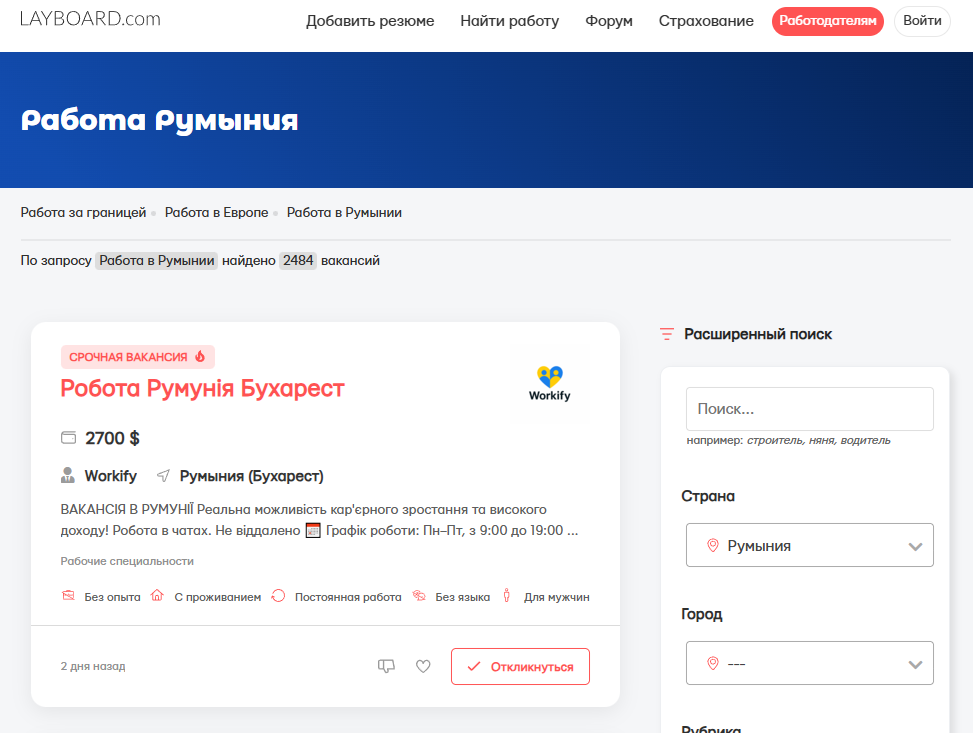The width and height of the screenshot is (973, 733).
Task: Click the vacancy description text
Action: click(319, 520)
